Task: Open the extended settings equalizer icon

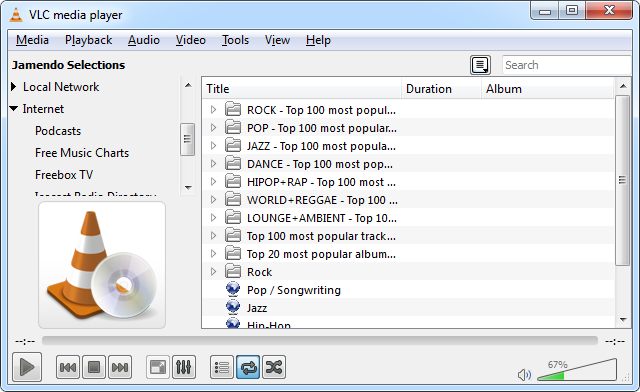Action: [184, 367]
